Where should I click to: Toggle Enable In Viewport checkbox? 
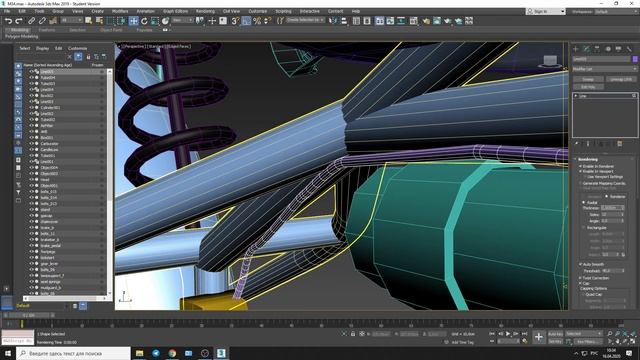click(x=580, y=171)
